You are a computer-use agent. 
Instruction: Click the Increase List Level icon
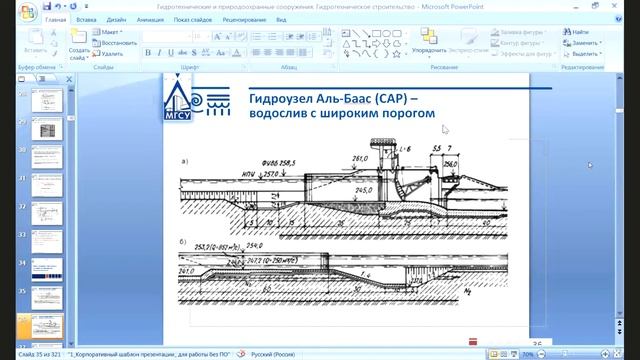coord(300,37)
